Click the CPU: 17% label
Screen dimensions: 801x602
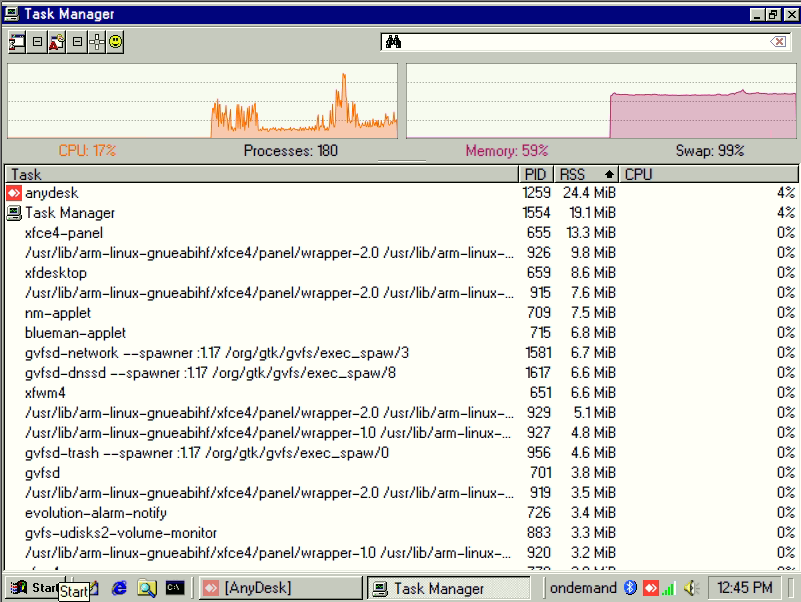tap(87, 151)
